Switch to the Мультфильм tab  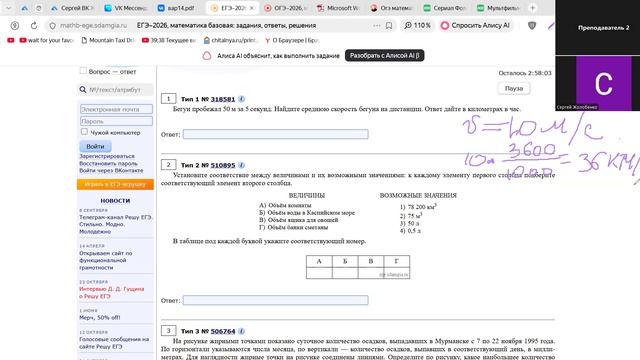498,8
